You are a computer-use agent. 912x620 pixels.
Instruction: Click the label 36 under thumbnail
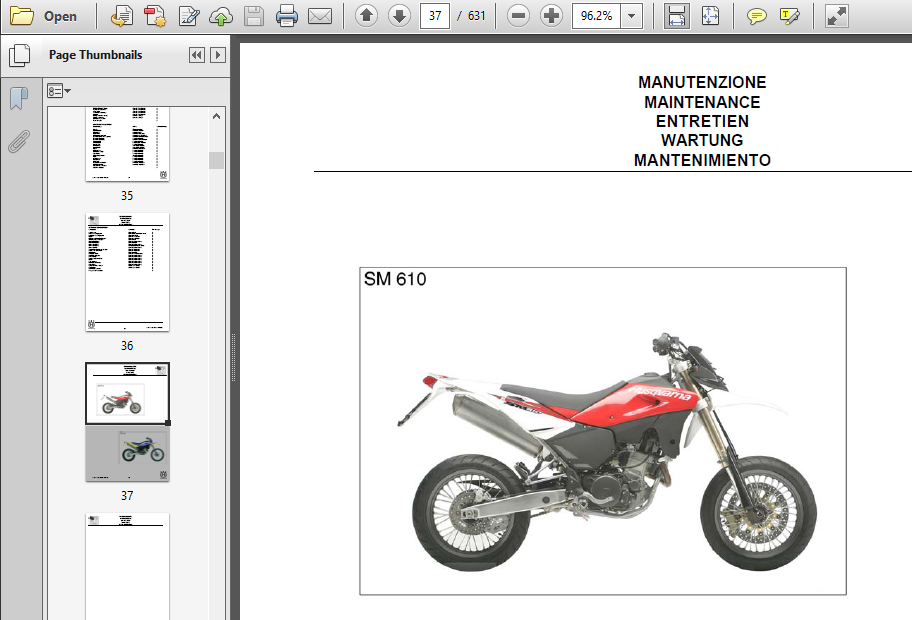click(127, 345)
